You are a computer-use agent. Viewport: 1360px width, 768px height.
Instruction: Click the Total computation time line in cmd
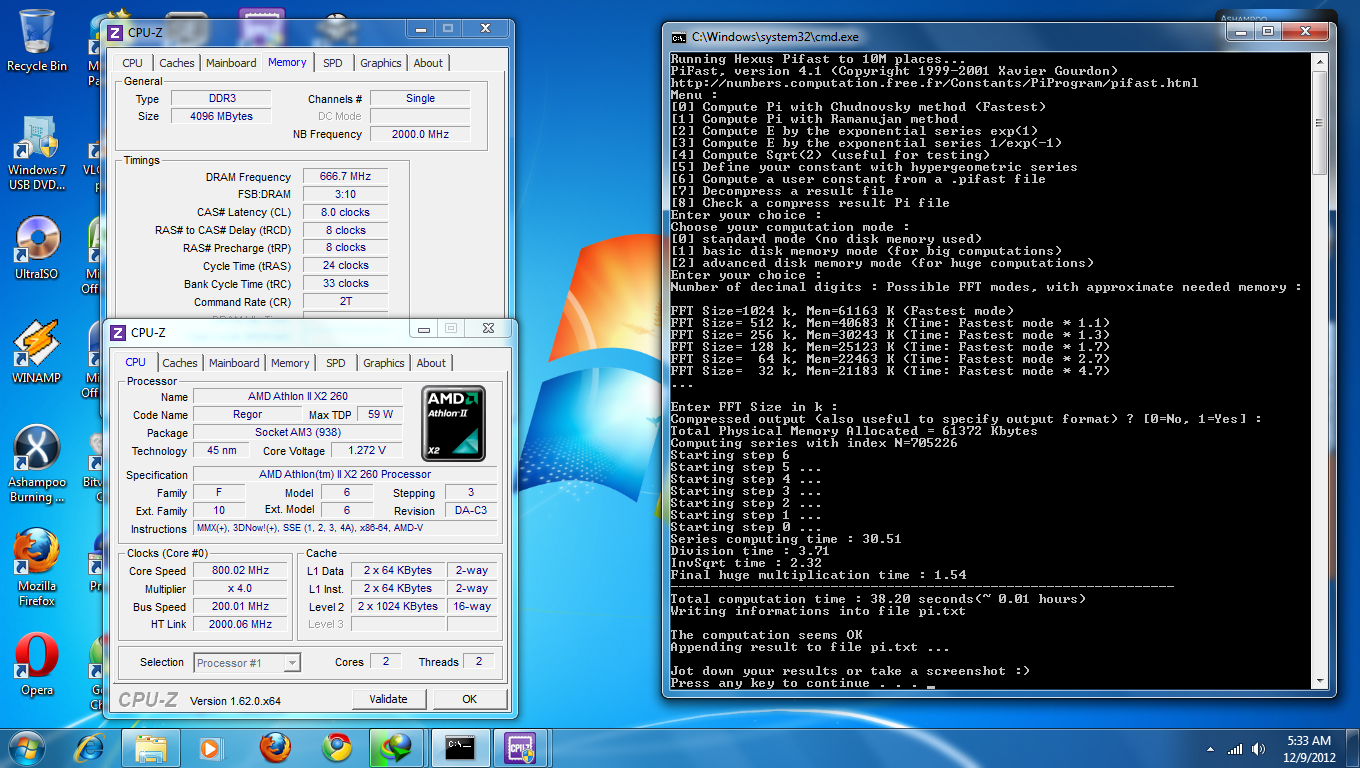pyautogui.click(x=877, y=599)
